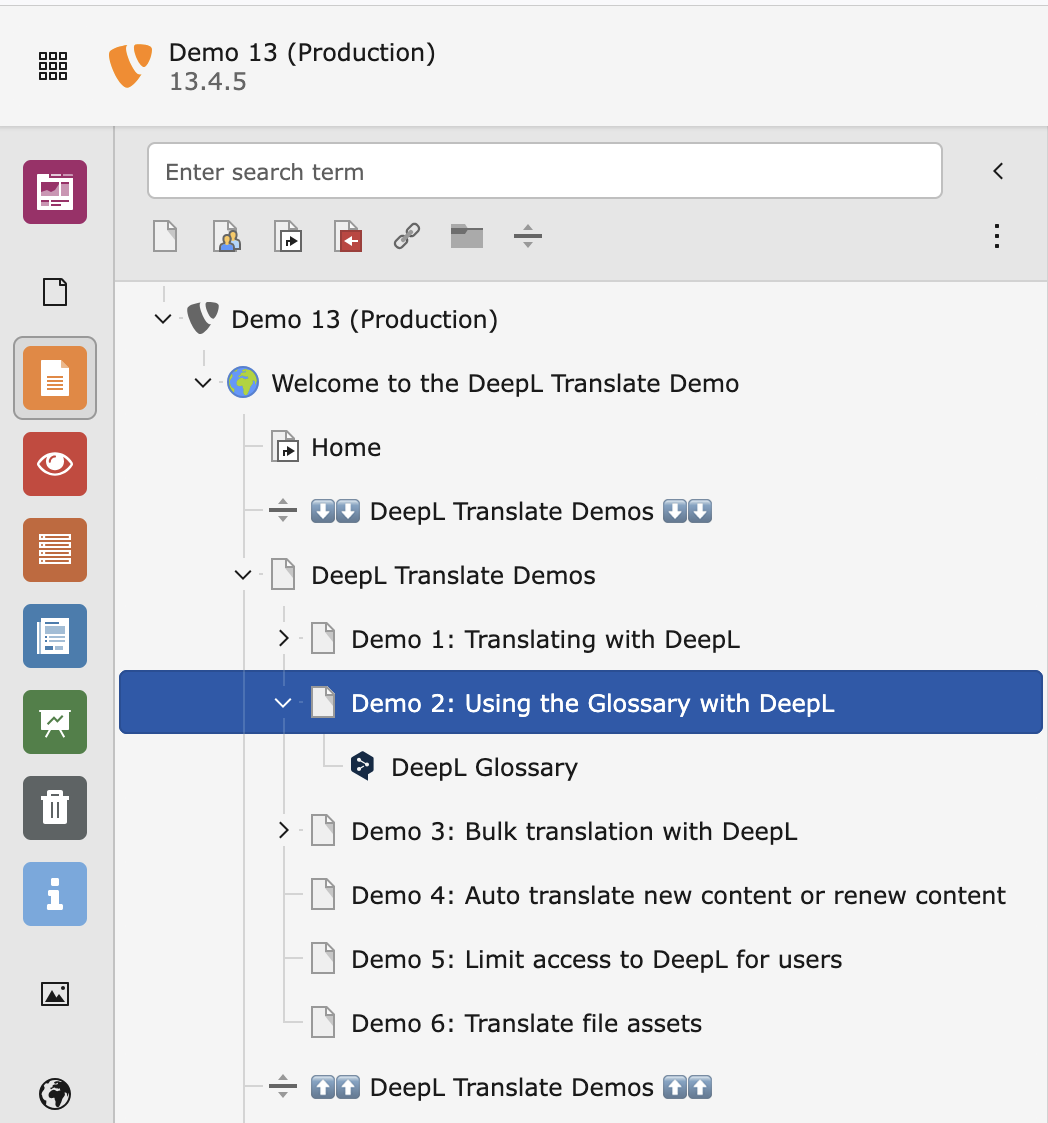This screenshot has width=1048, height=1123.
Task: Collapse the Demo 13 (Production) root node
Action: [163, 319]
